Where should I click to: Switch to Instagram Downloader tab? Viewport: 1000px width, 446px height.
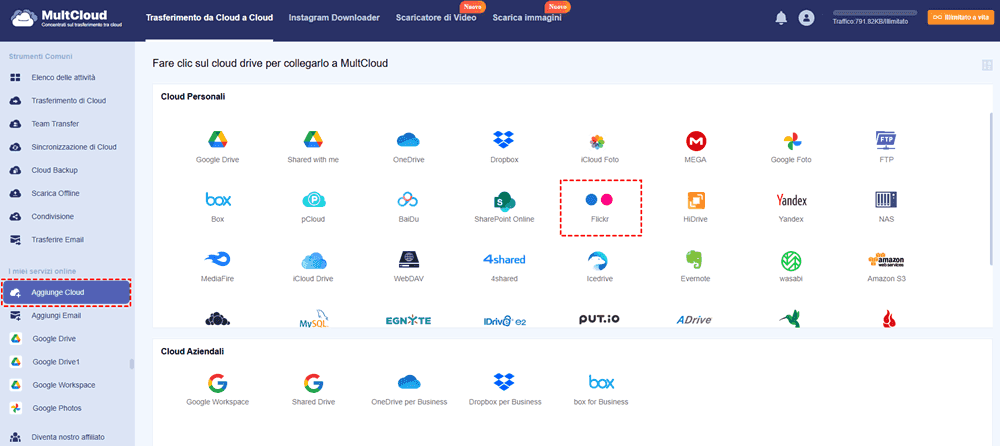[x=334, y=18]
